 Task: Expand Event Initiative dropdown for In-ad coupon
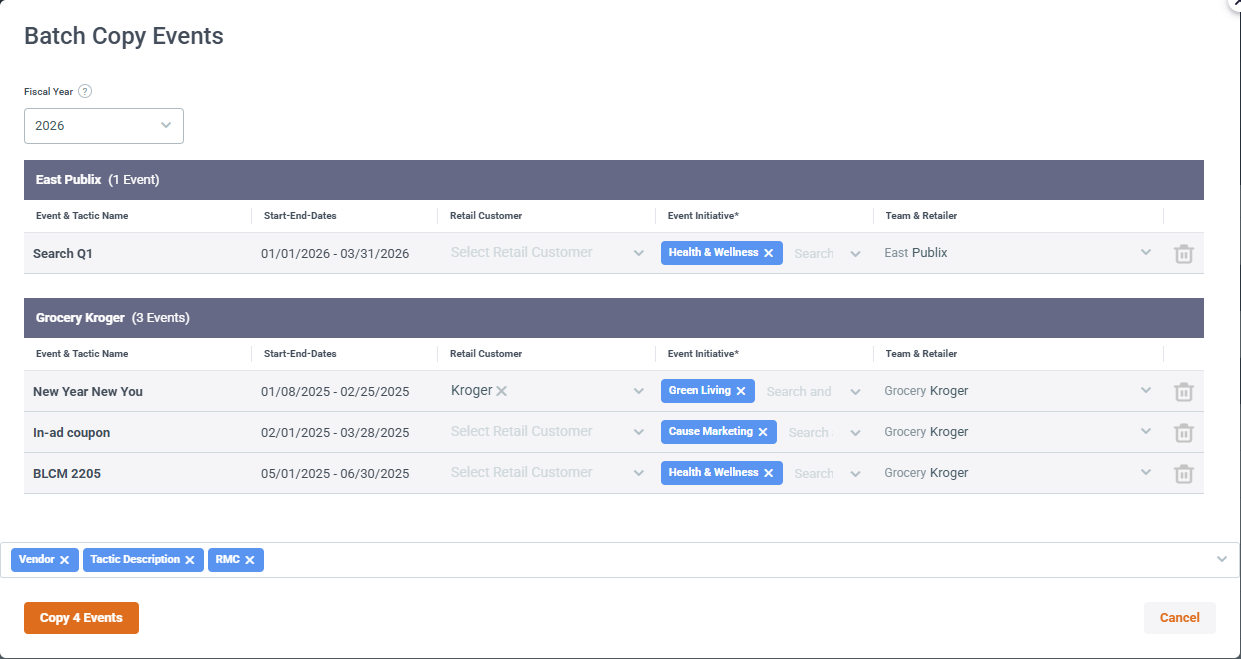click(x=855, y=432)
